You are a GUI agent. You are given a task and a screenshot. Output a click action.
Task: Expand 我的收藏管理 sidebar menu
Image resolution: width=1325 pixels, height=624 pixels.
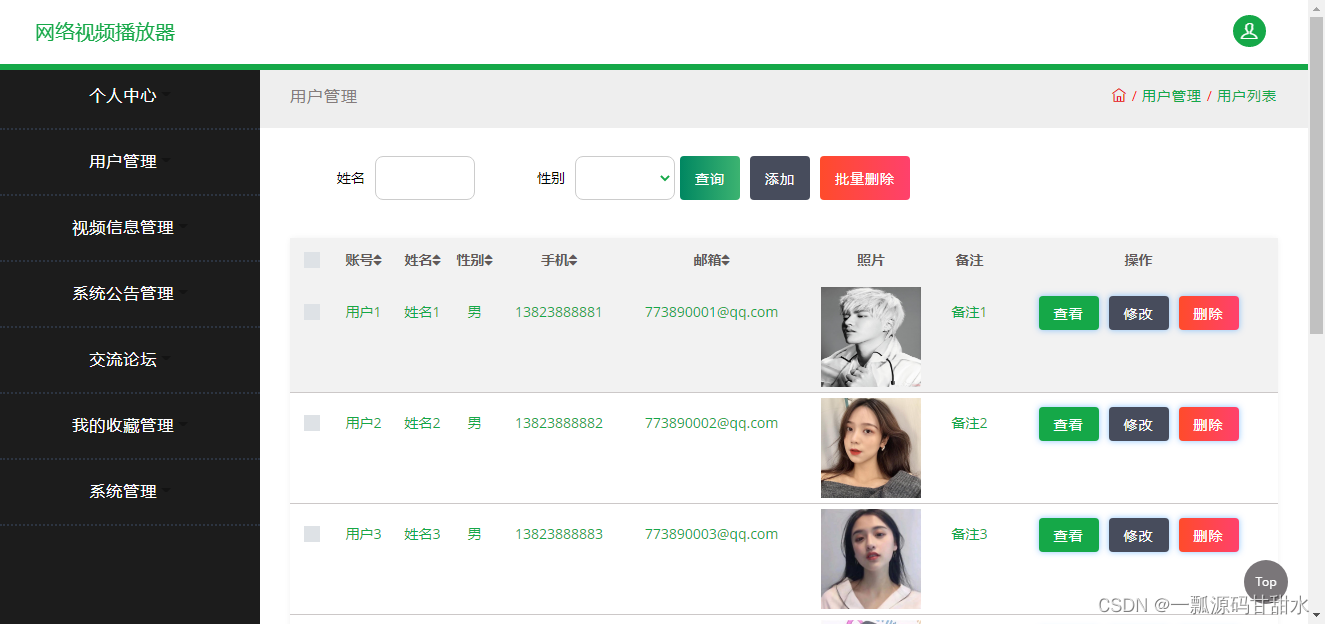130,426
